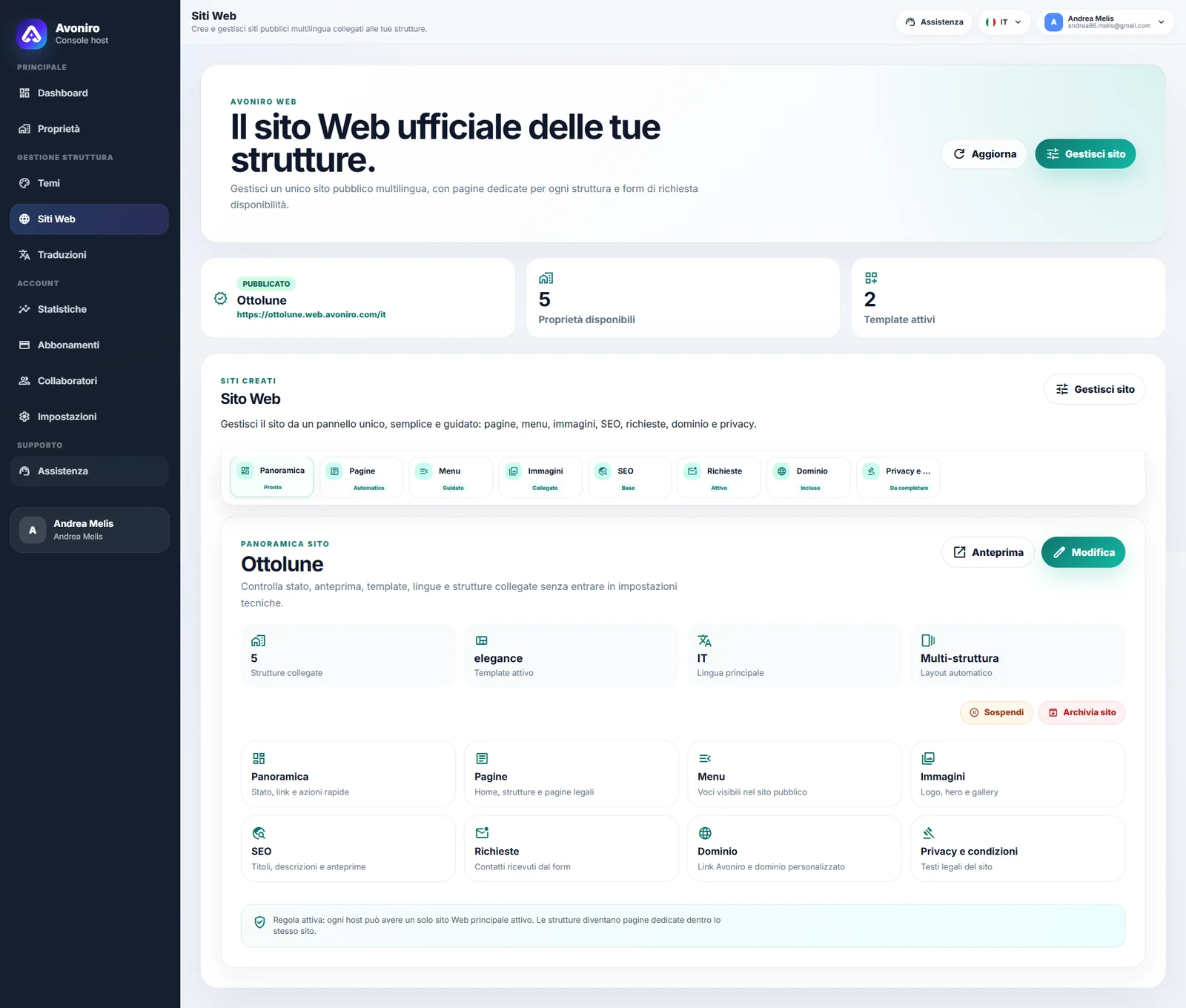Switch to the Immagini tab
1186x1008 pixels.
(540, 477)
